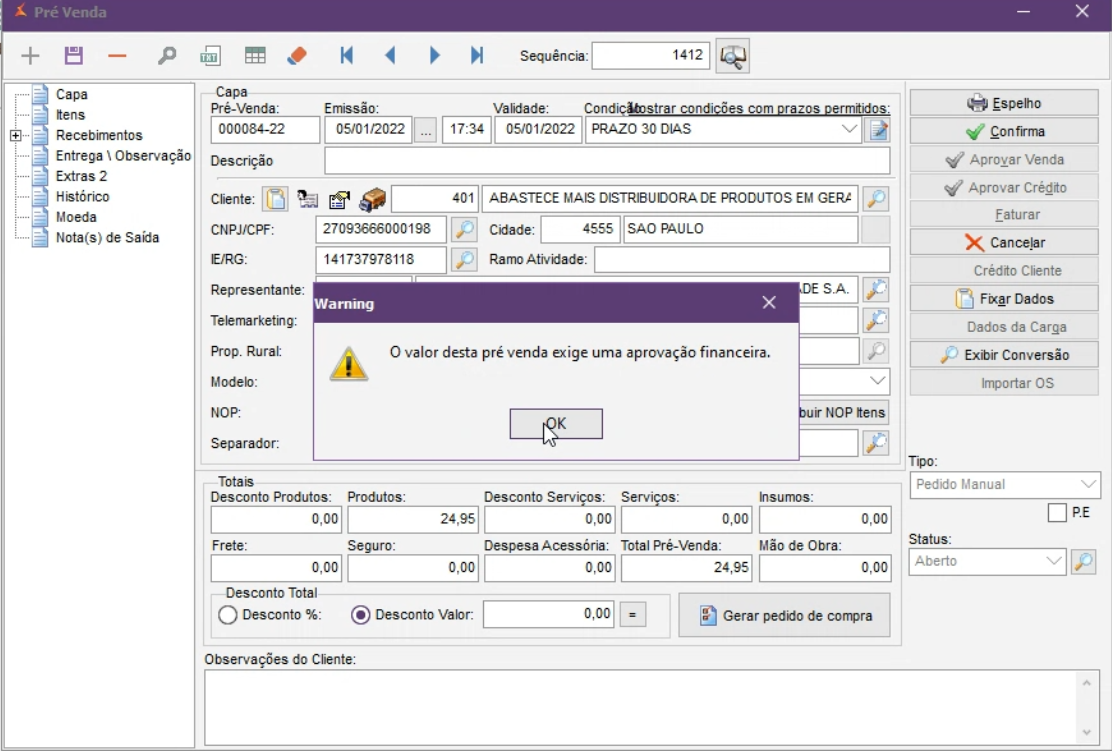Click the Fixar Dados button
The height and width of the screenshot is (751, 1112).
[x=1004, y=299]
